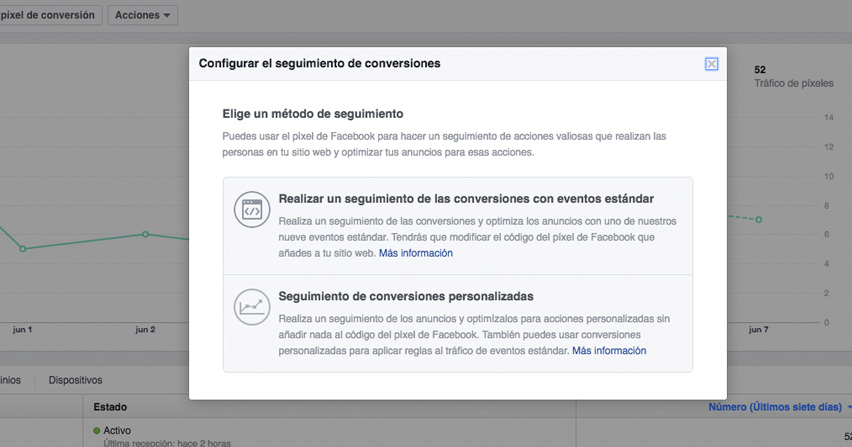The width and height of the screenshot is (852, 447).
Task: Click the green Activo status indicator
Action: (x=97, y=431)
